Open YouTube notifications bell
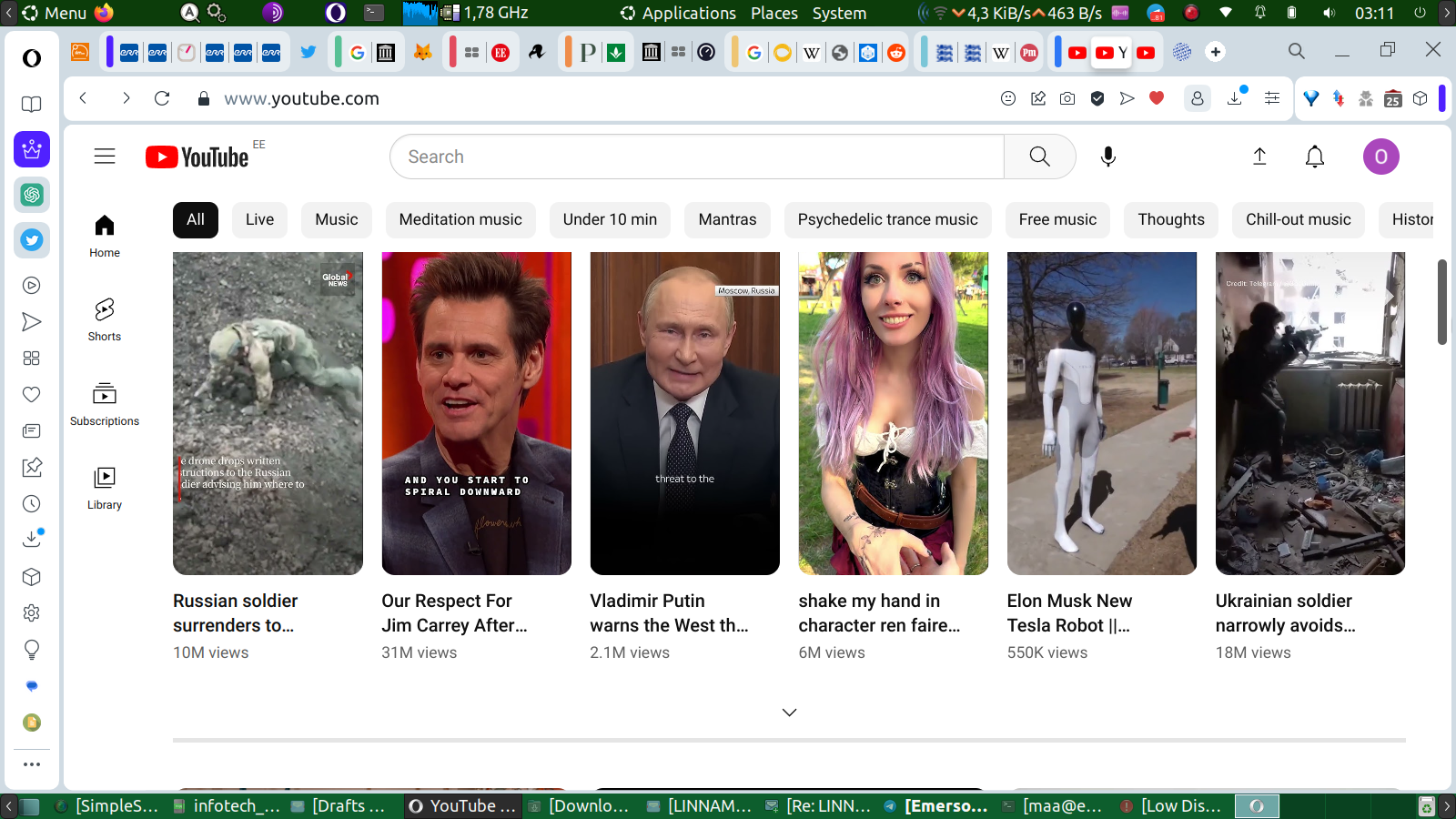1456x819 pixels. tap(1314, 157)
